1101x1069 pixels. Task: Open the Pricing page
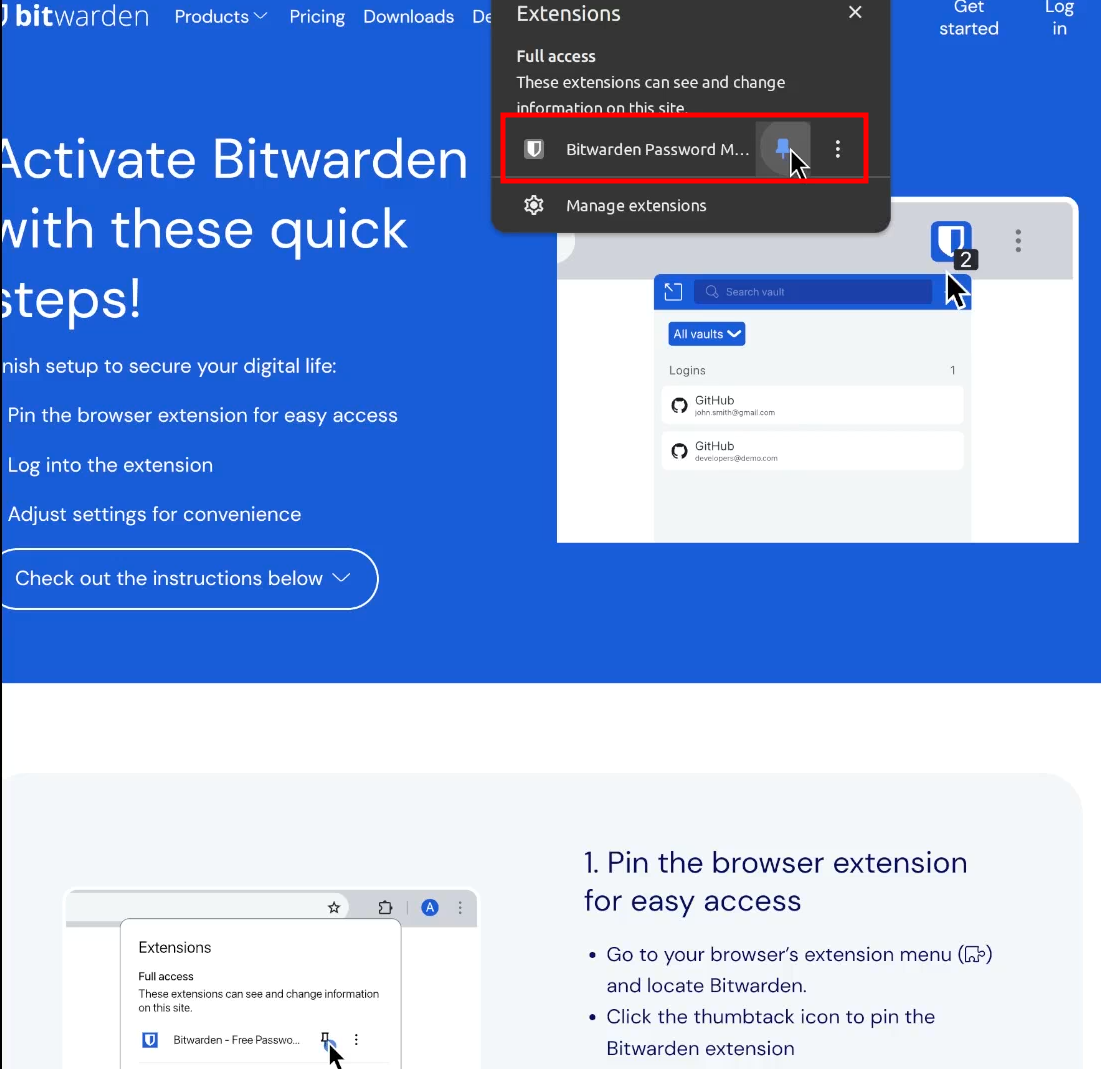point(317,16)
